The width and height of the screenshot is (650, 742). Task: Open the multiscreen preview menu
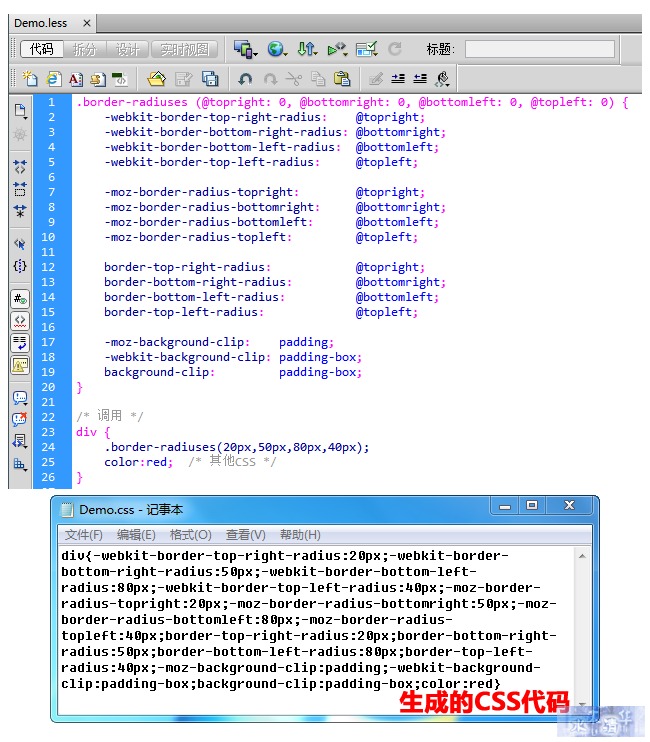[x=245, y=49]
